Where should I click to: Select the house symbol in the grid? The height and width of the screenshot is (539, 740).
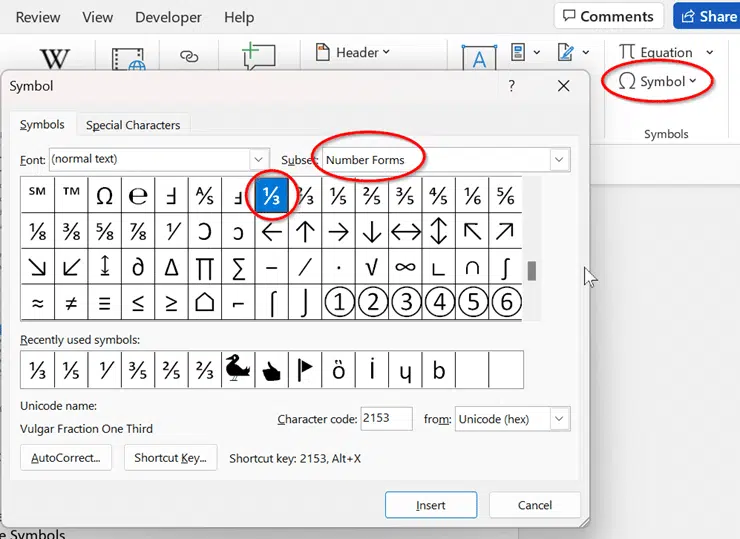[204, 302]
